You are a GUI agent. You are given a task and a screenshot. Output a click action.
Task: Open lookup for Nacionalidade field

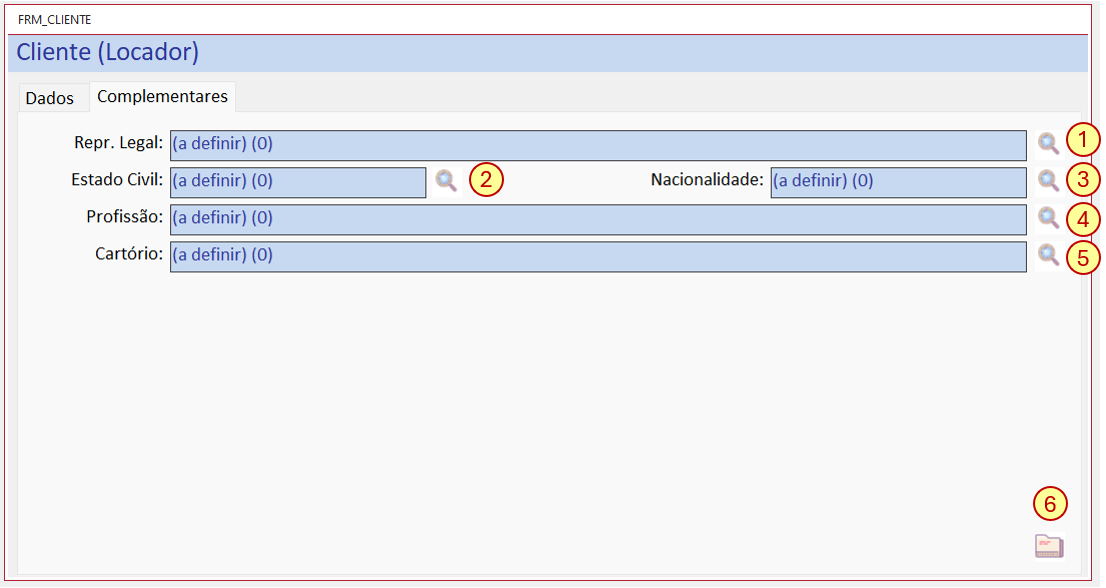click(1049, 181)
